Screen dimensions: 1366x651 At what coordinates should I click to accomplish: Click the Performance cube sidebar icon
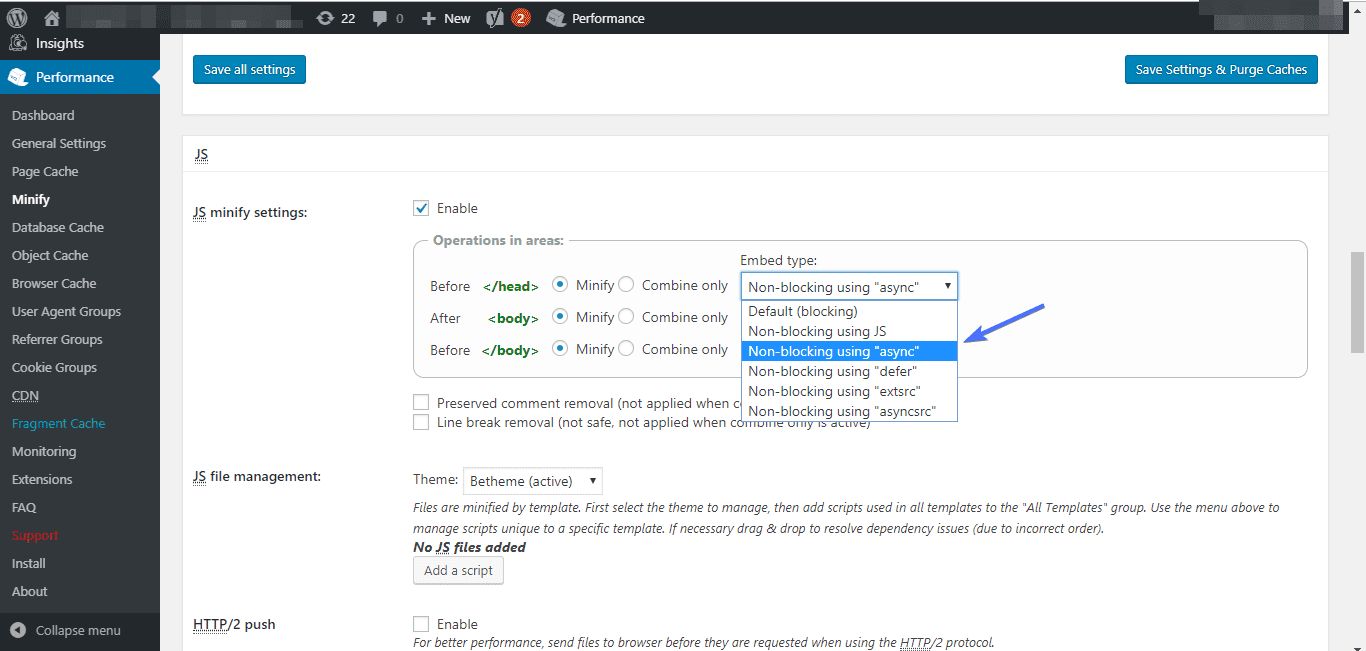17,77
